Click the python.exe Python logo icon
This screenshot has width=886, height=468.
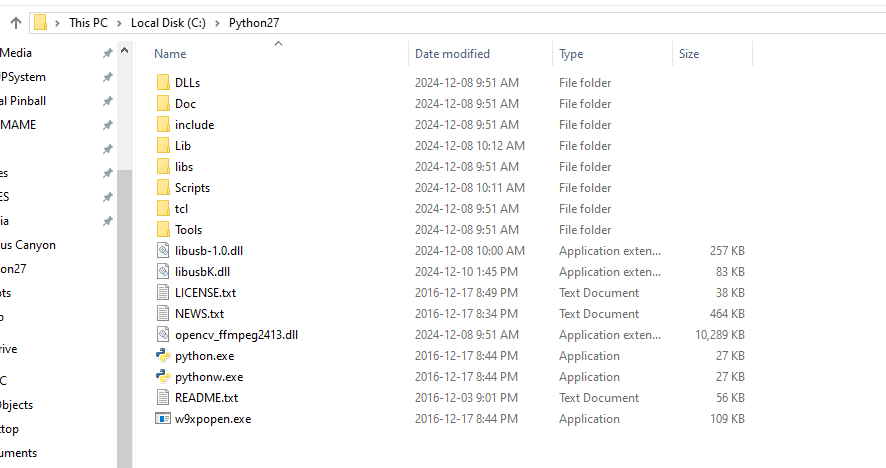(x=163, y=356)
